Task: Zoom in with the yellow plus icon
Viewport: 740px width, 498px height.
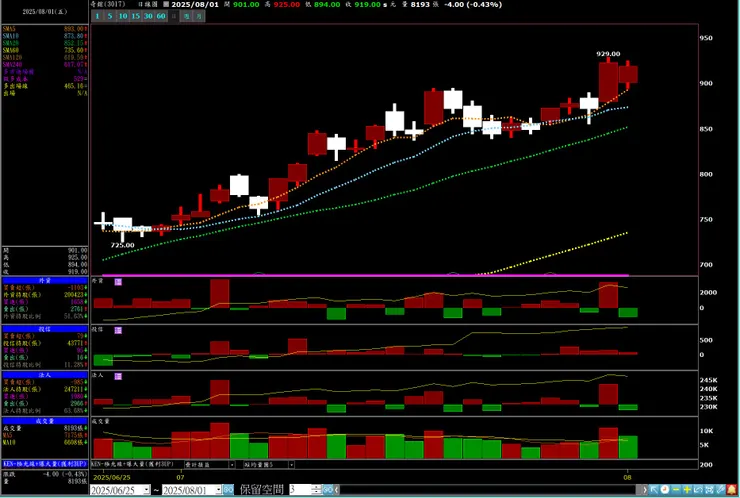Action: (x=687, y=490)
